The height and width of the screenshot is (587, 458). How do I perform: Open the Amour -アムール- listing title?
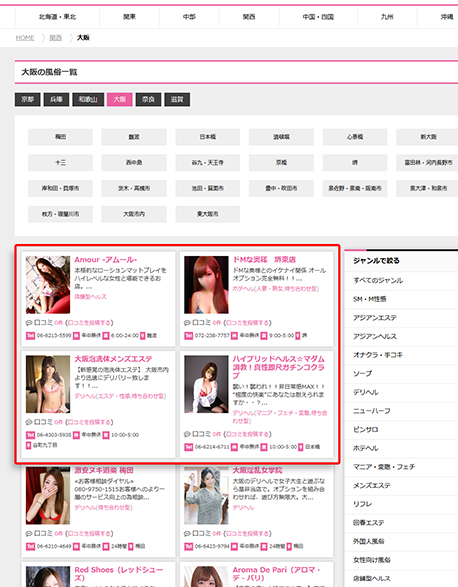click(106, 260)
